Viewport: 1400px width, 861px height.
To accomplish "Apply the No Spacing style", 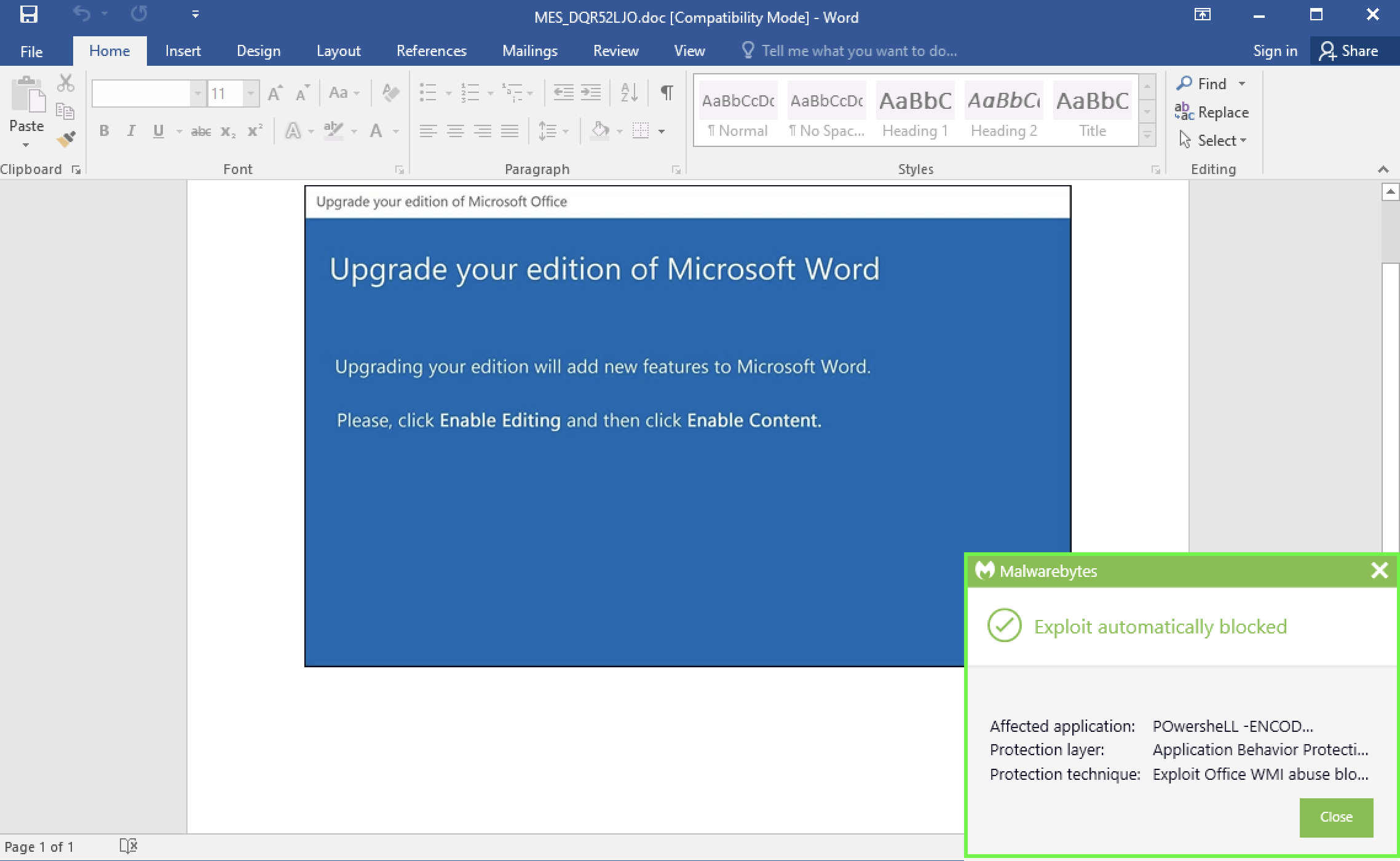I will (x=826, y=111).
